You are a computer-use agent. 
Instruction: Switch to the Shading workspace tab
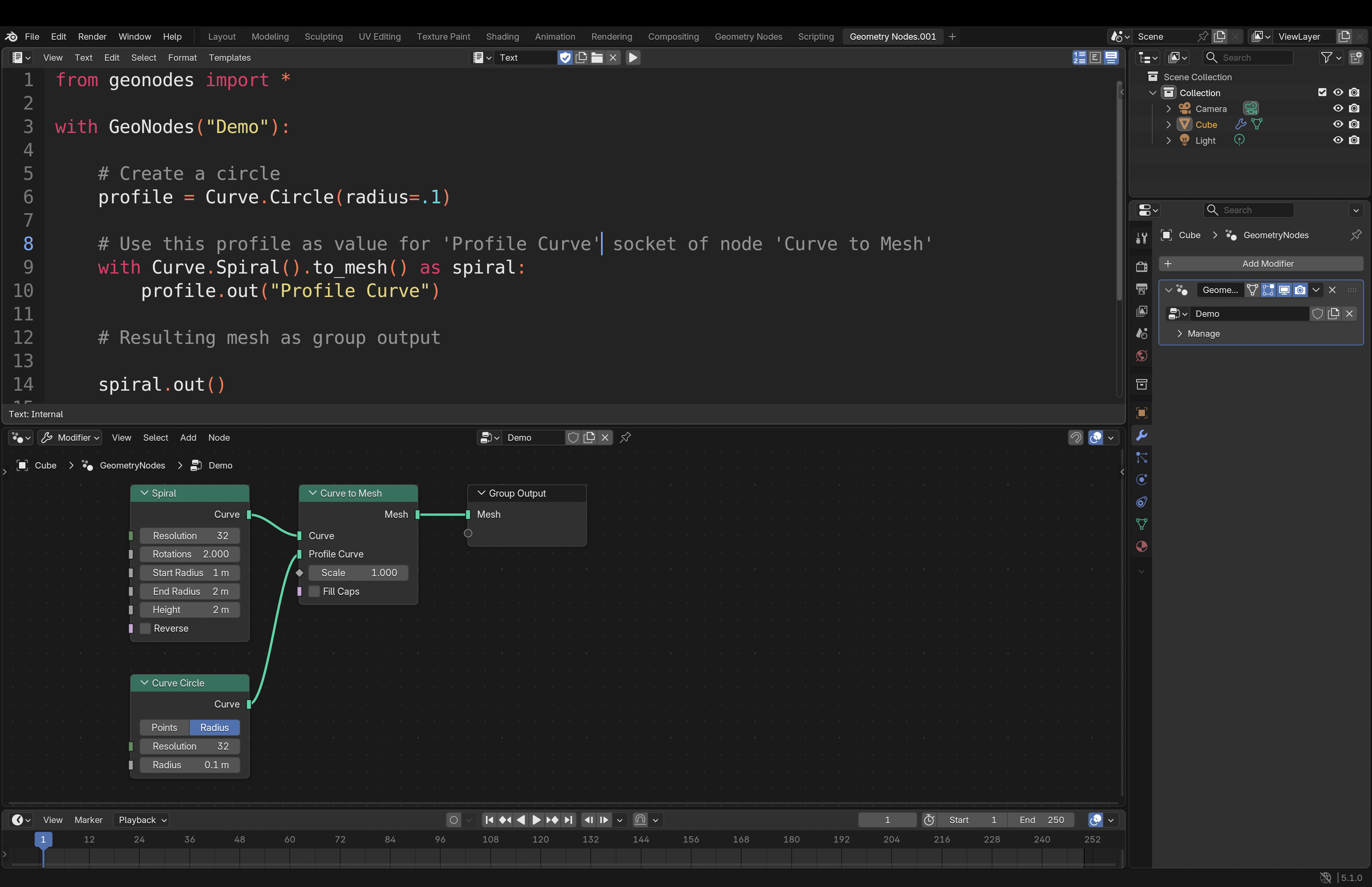[x=503, y=36]
